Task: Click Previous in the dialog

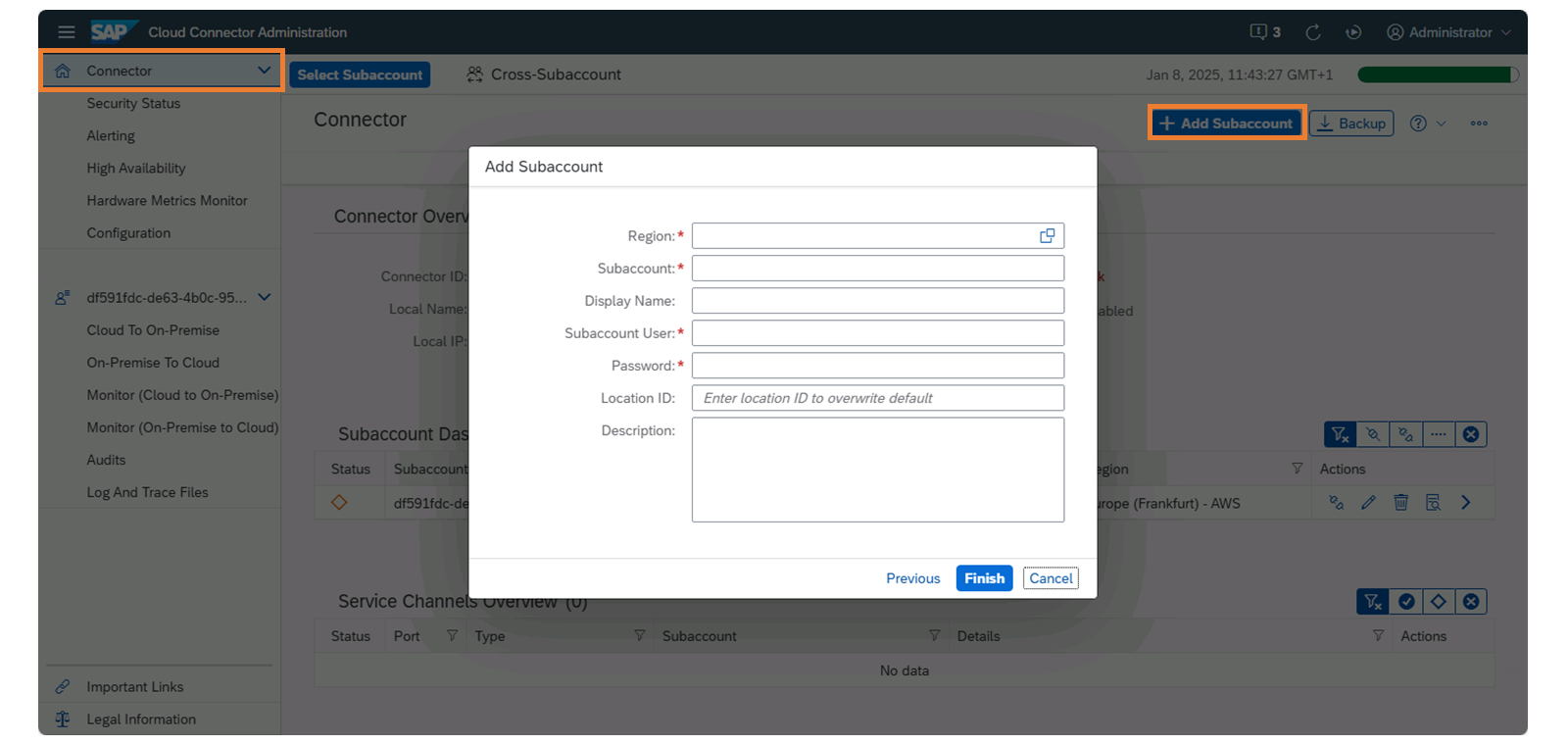Action: pyautogui.click(x=912, y=578)
